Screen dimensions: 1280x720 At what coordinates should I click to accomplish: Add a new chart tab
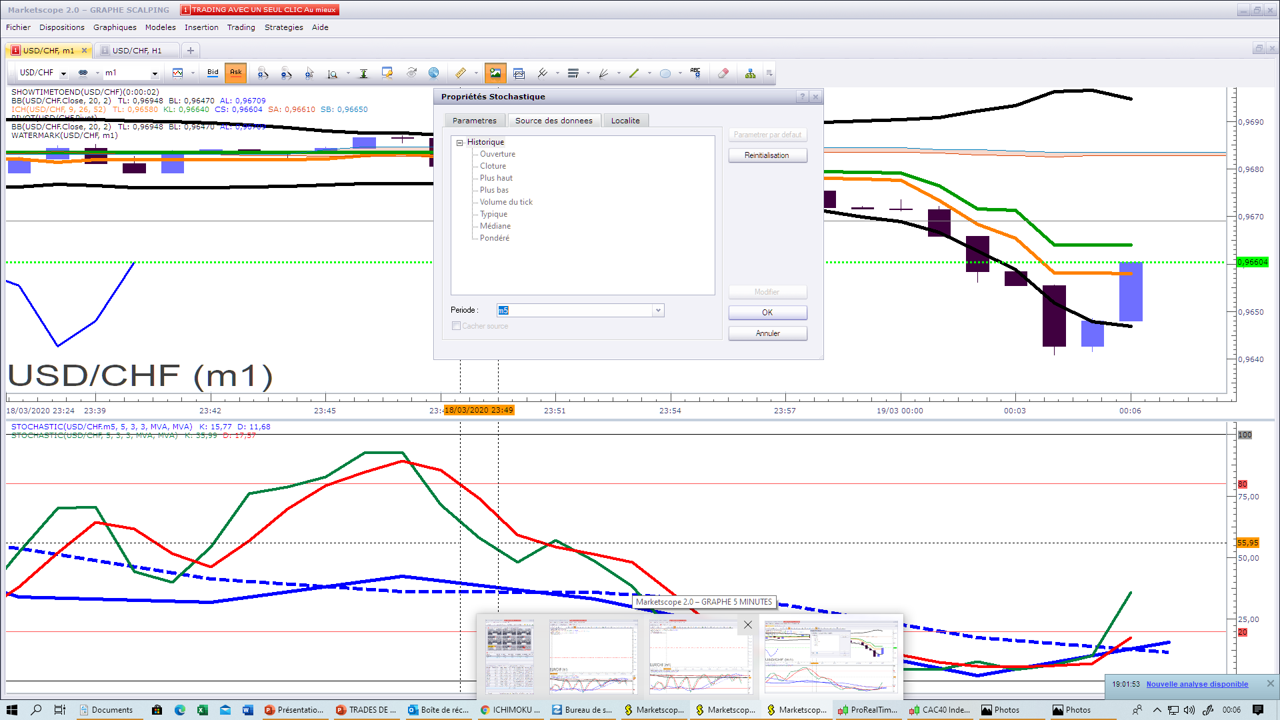tap(190, 50)
